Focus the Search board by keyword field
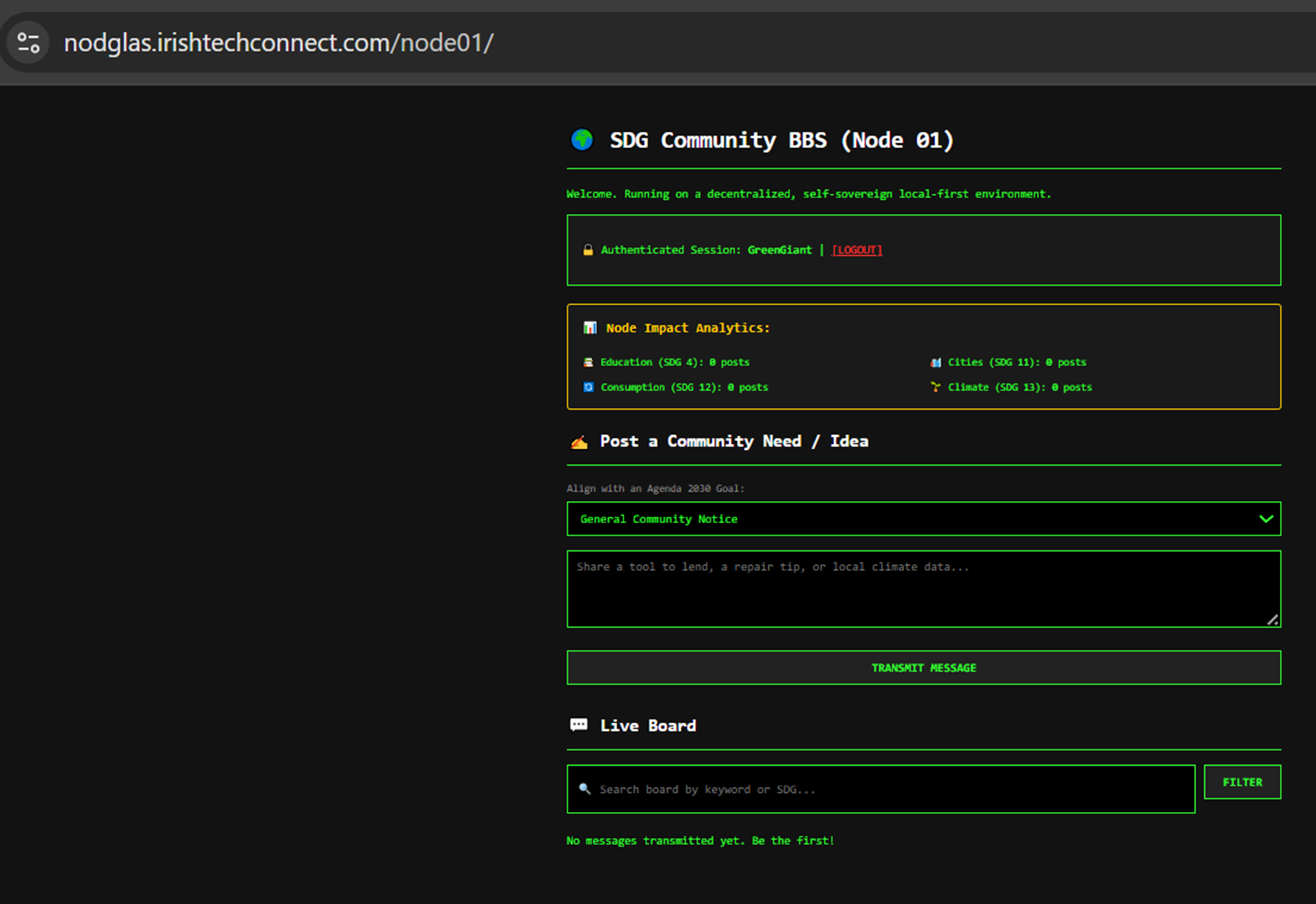 [x=881, y=790]
